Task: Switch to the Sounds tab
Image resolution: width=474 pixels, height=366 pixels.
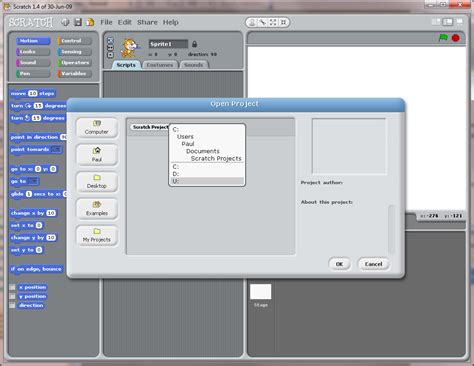Action: (194, 65)
